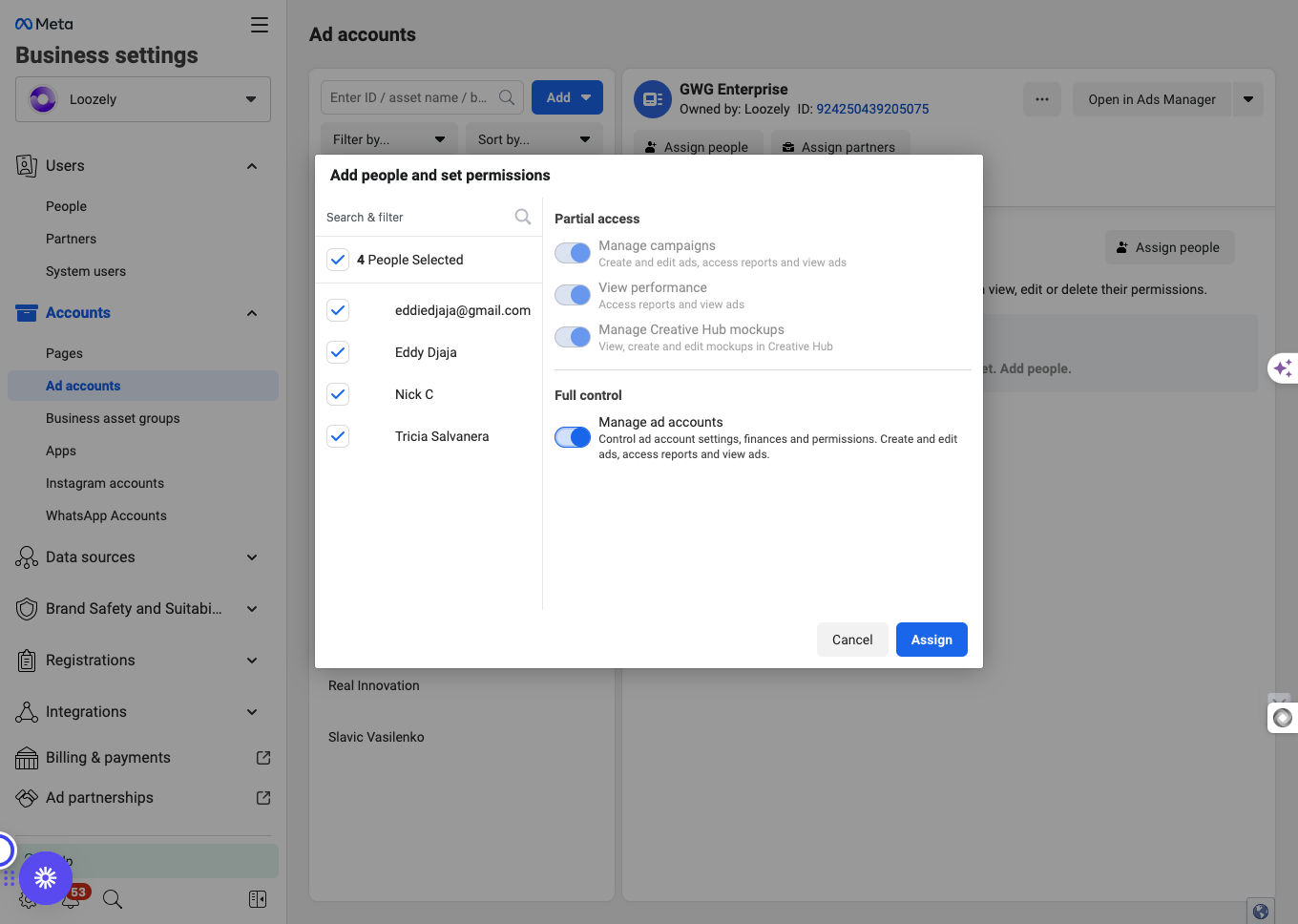Click the globe icon at bottom right

pyautogui.click(x=1261, y=912)
